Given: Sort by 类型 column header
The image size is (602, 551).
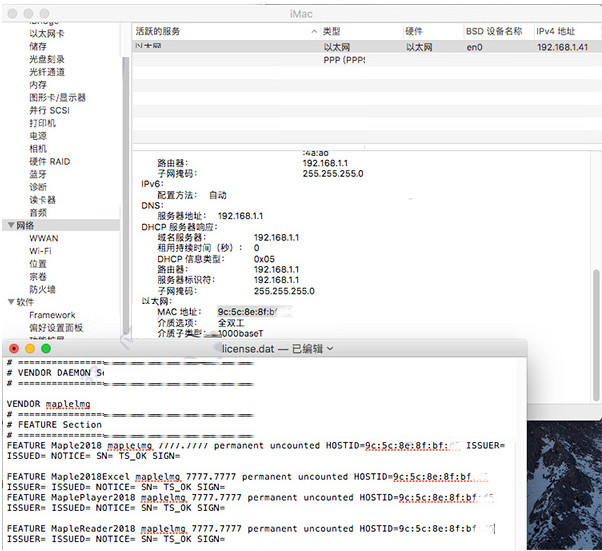Looking at the screenshot, I should pyautogui.click(x=331, y=31).
